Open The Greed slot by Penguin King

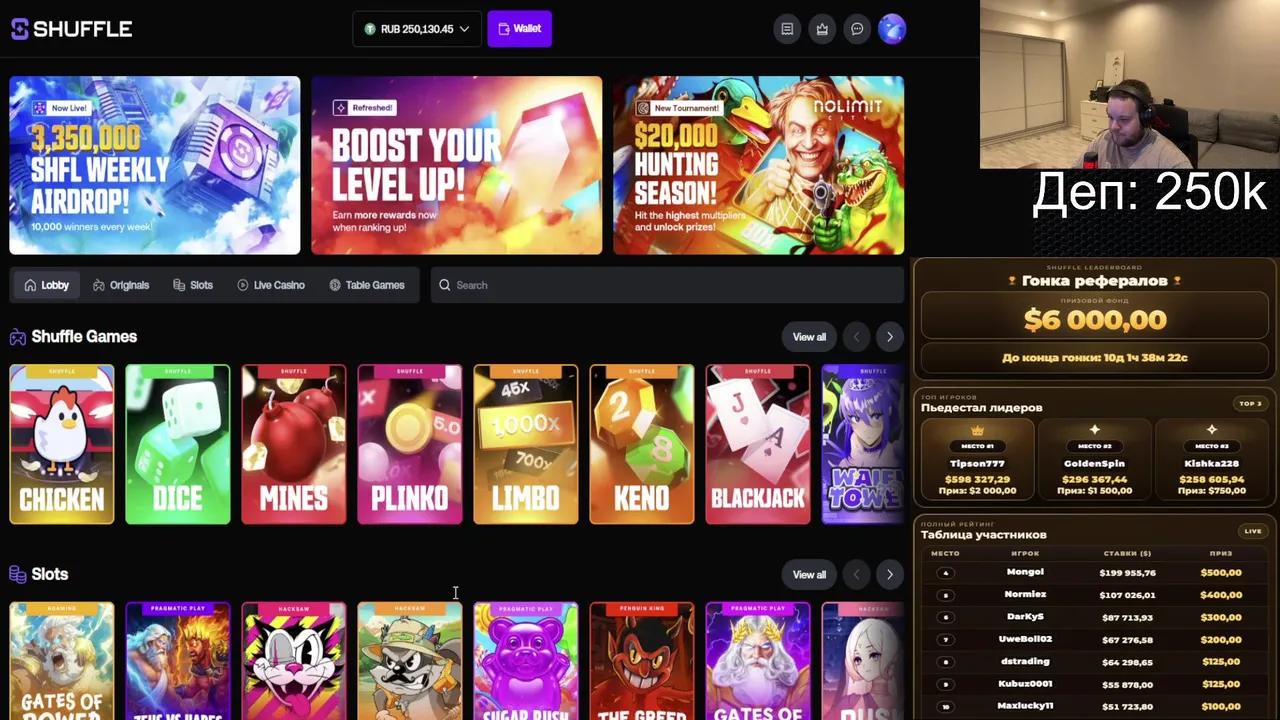tap(642, 661)
